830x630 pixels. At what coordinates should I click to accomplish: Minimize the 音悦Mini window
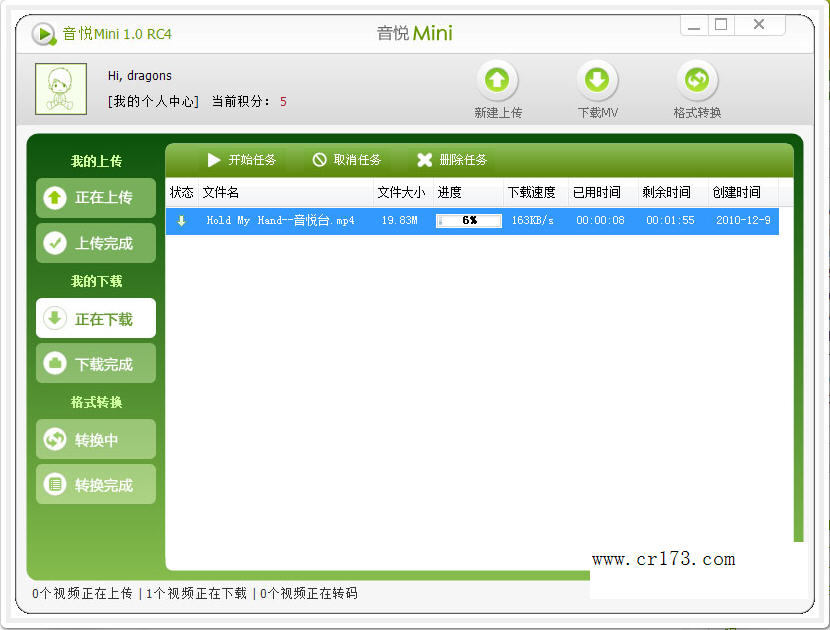(694, 25)
